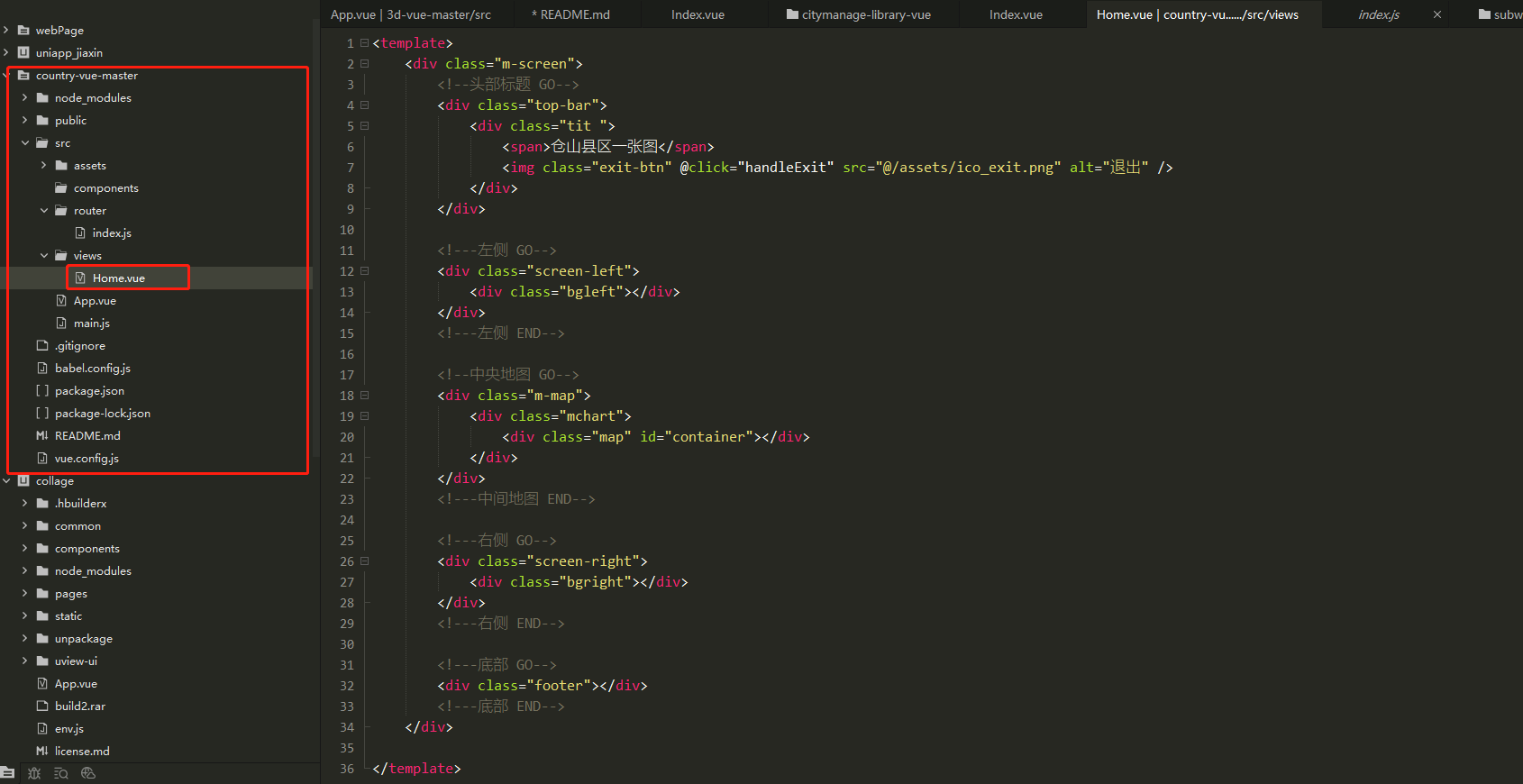Expand the assets folder

(x=44, y=166)
